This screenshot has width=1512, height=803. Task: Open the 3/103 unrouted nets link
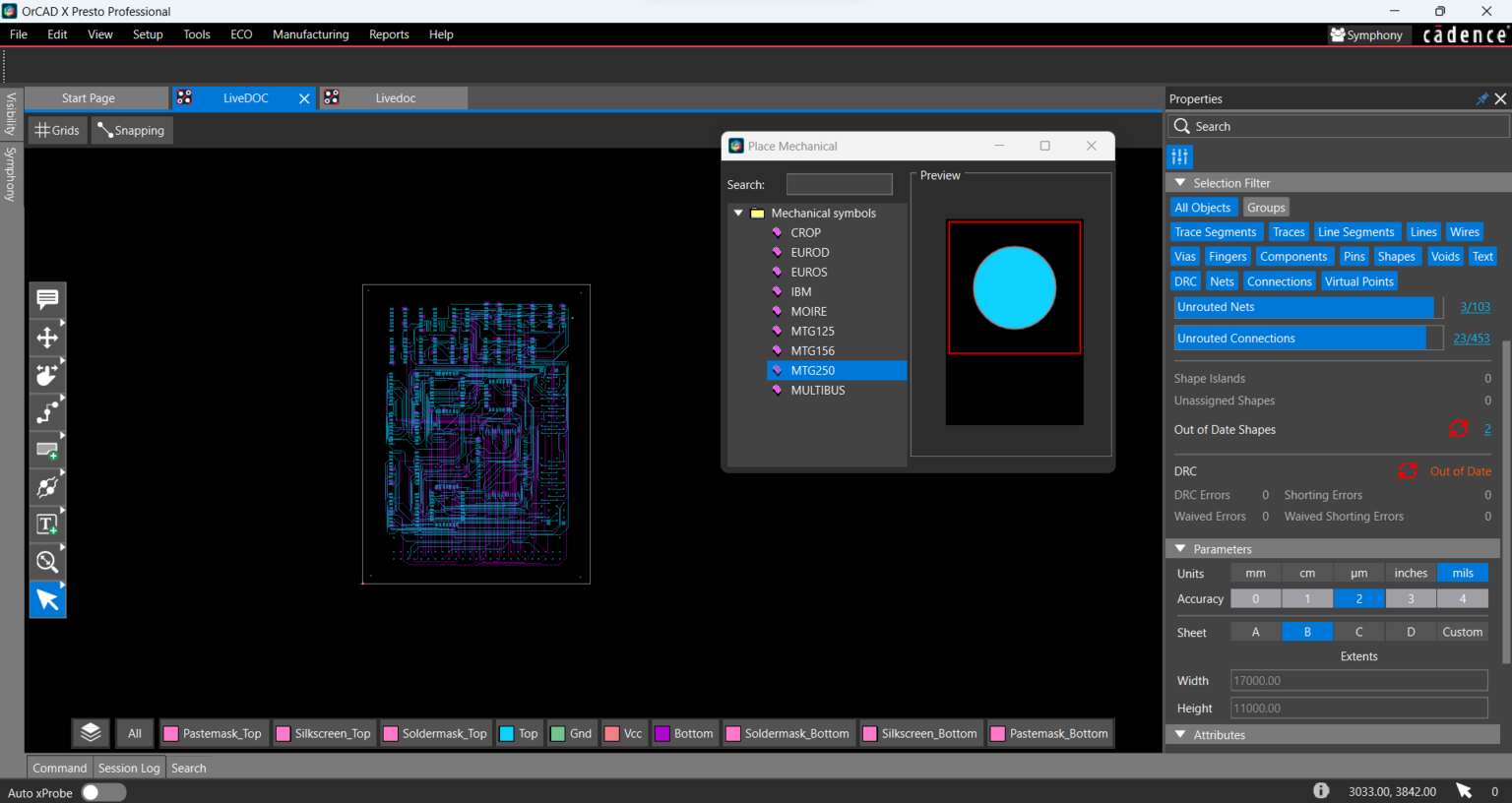click(x=1475, y=307)
